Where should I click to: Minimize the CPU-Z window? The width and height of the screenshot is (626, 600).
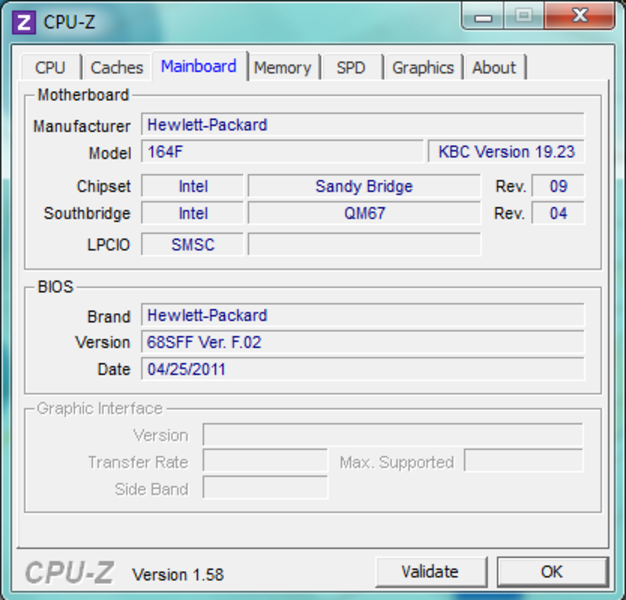[483, 16]
